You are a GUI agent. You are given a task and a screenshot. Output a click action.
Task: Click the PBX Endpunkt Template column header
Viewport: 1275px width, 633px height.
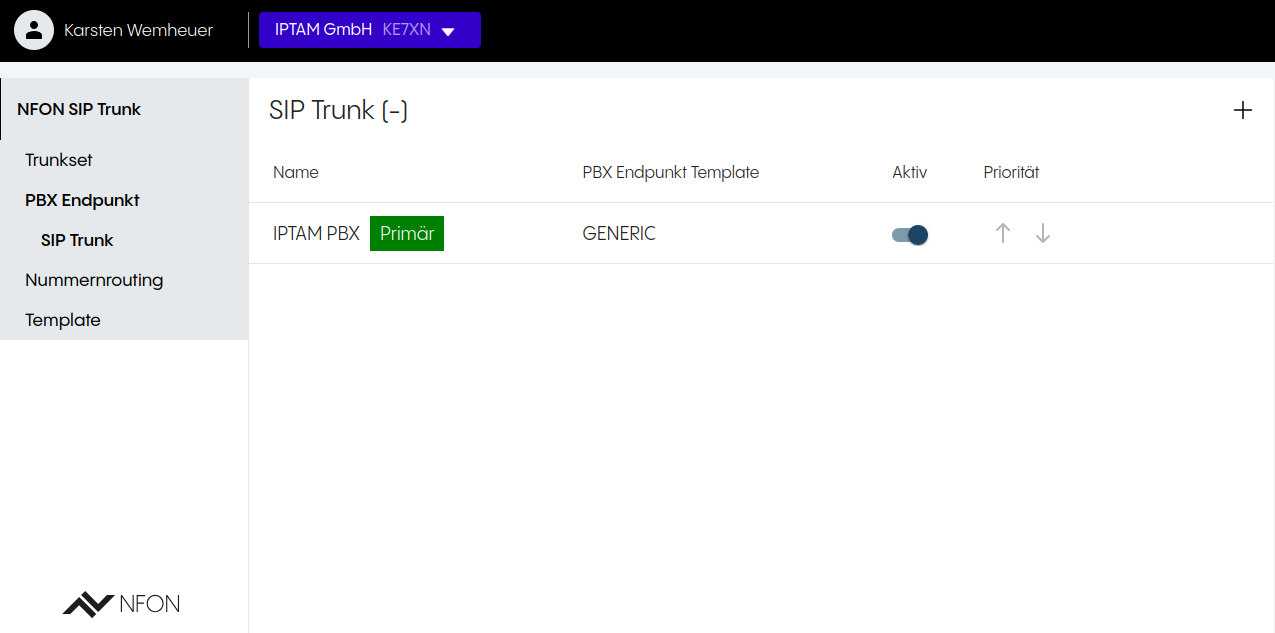click(670, 172)
